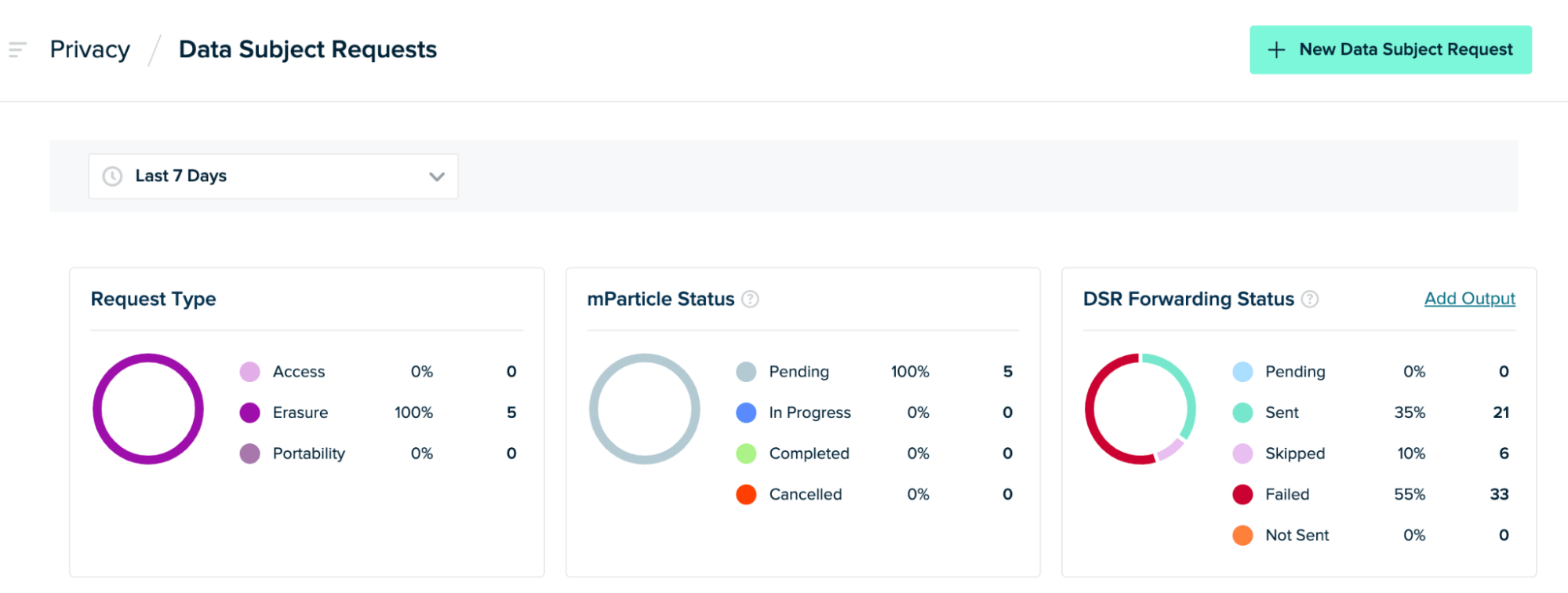
Task: Click the Erasure legend color dot
Action: coord(249,413)
